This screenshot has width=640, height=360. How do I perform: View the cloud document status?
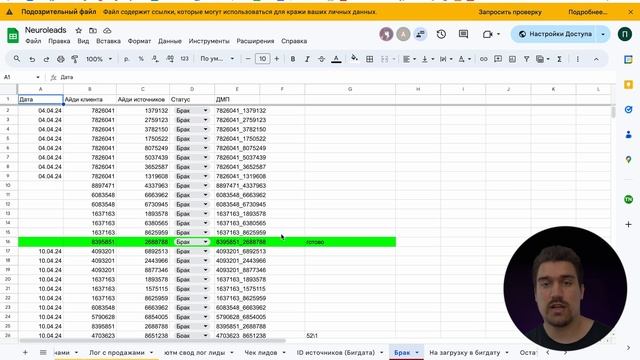point(107,31)
